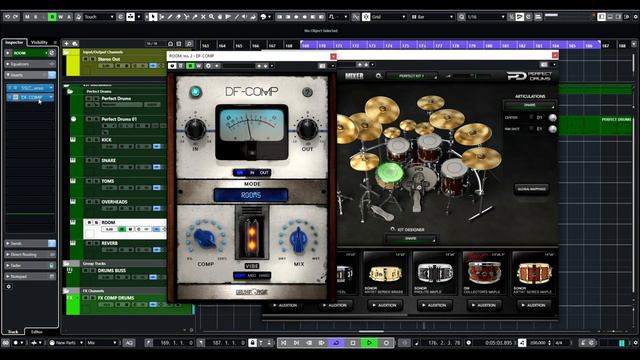Click the ROOMS mode display on DF-COMP

pyautogui.click(x=251, y=195)
